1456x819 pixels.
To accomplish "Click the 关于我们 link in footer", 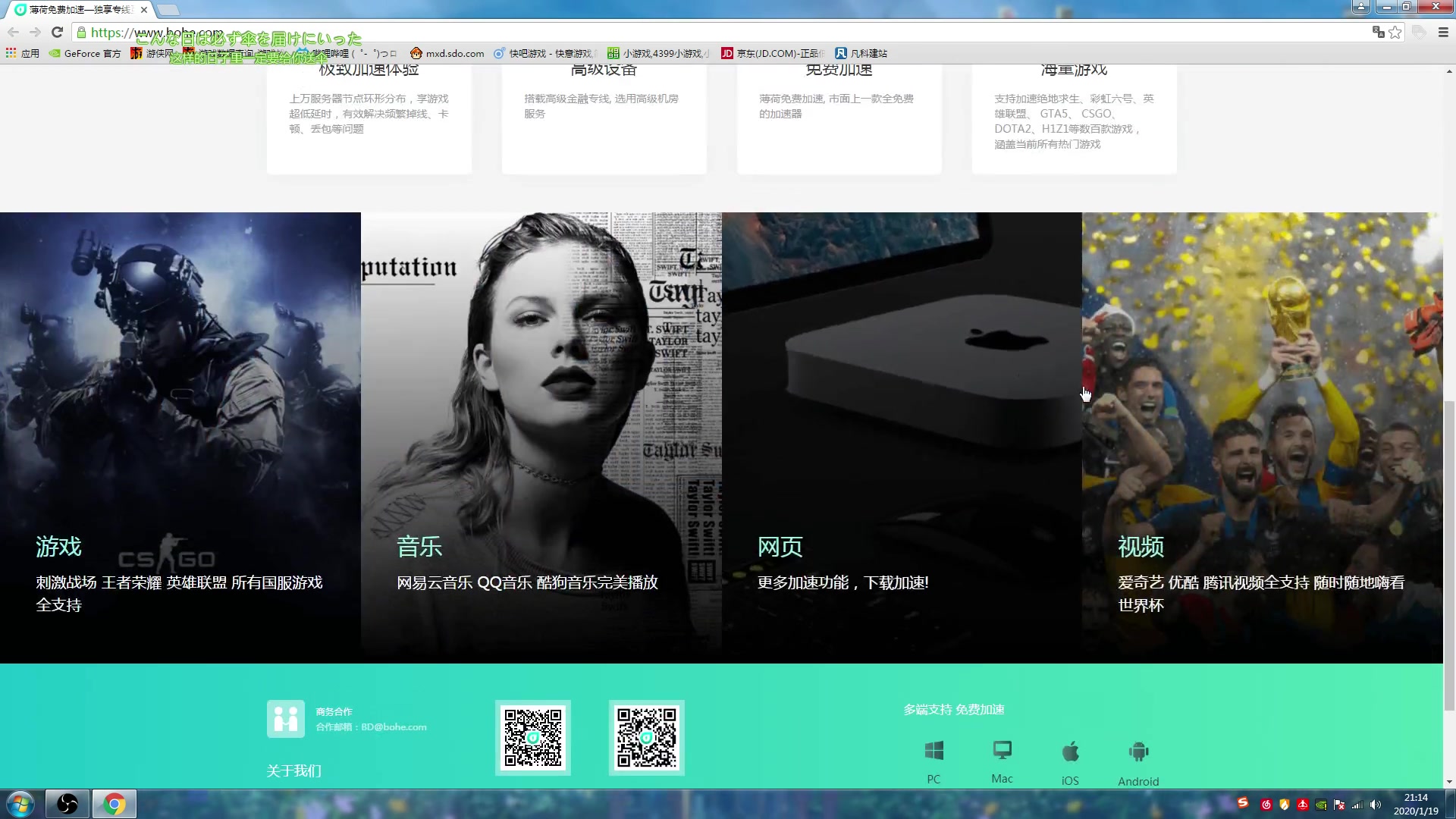I will click(x=294, y=770).
